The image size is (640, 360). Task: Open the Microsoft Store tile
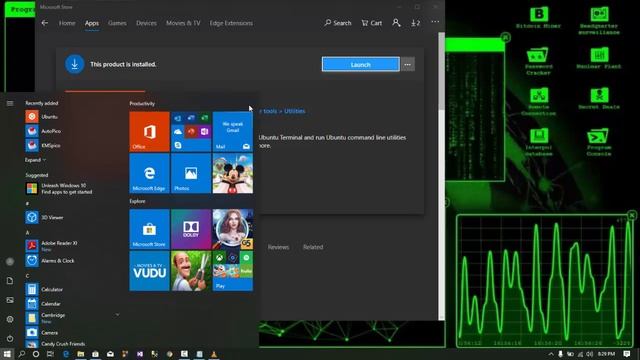click(x=149, y=229)
